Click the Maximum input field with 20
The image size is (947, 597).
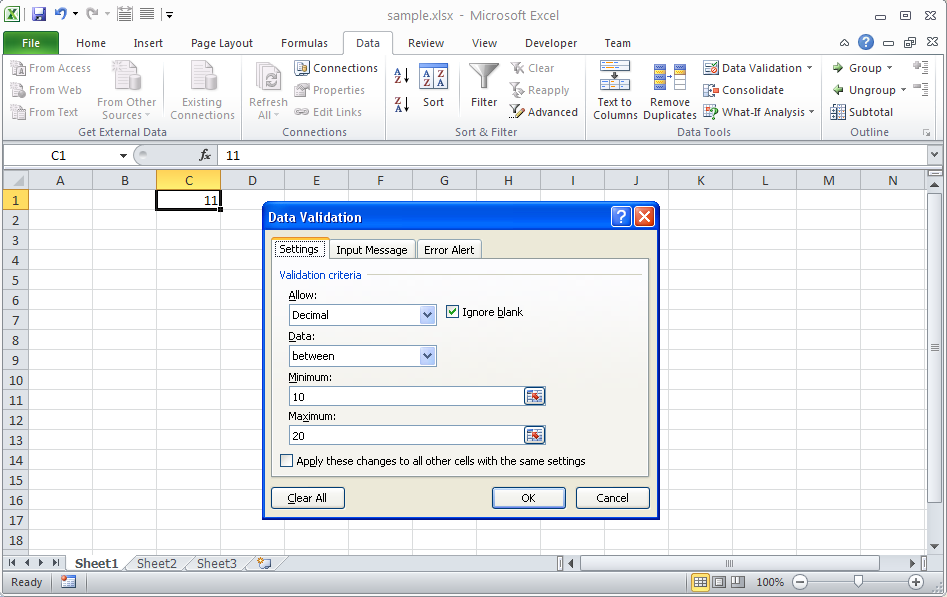coord(406,435)
